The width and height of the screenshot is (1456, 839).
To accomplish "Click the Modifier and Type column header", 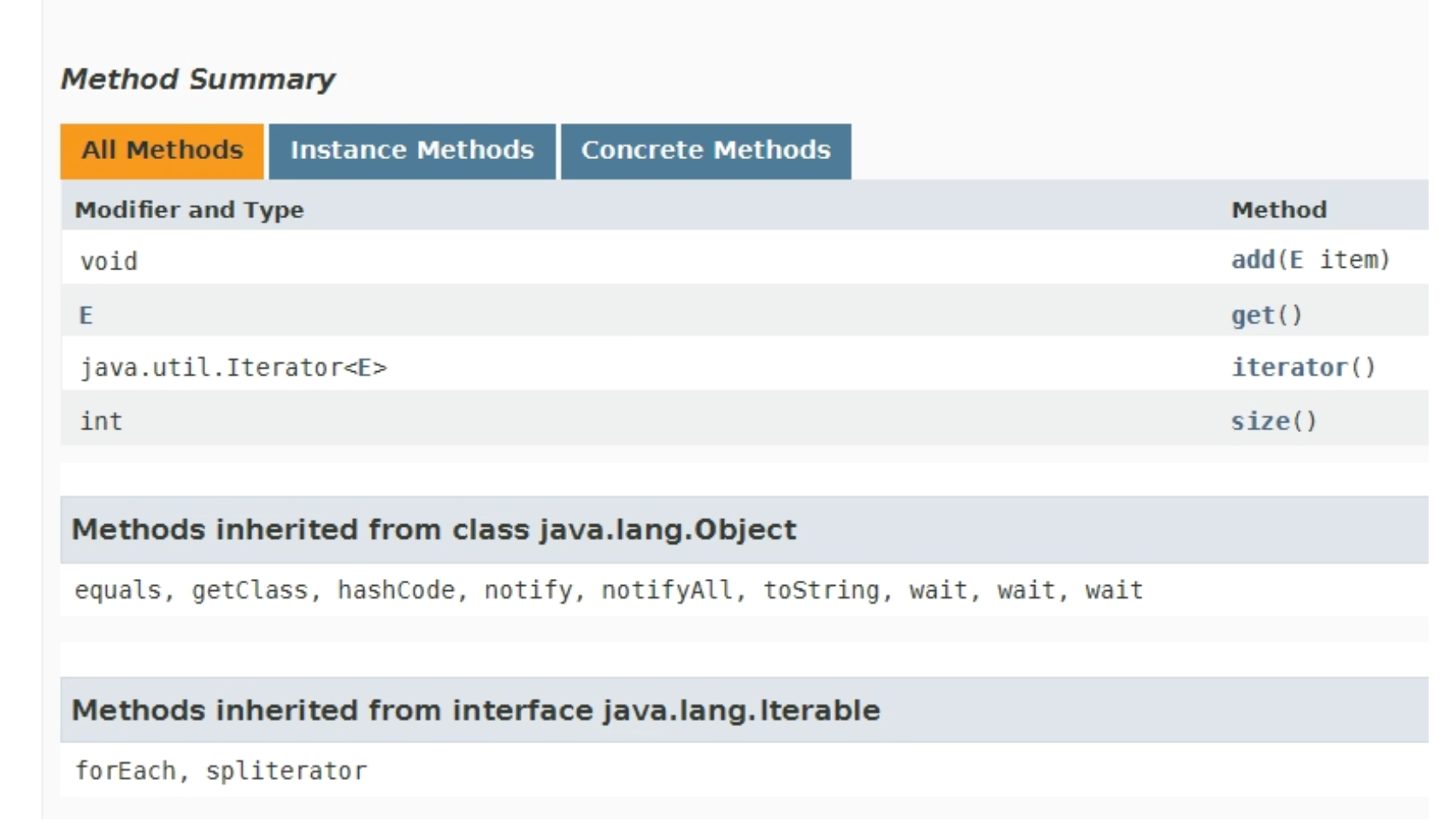I will pyautogui.click(x=189, y=210).
